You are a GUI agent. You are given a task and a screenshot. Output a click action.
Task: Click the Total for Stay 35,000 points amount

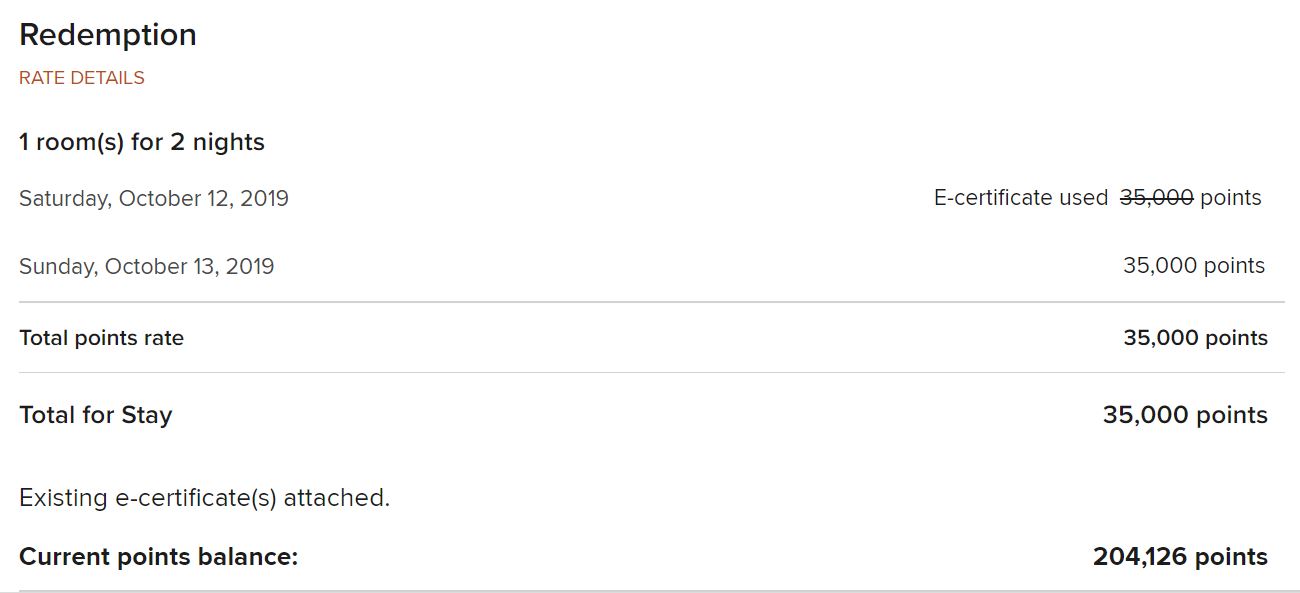pyautogui.click(x=1185, y=415)
